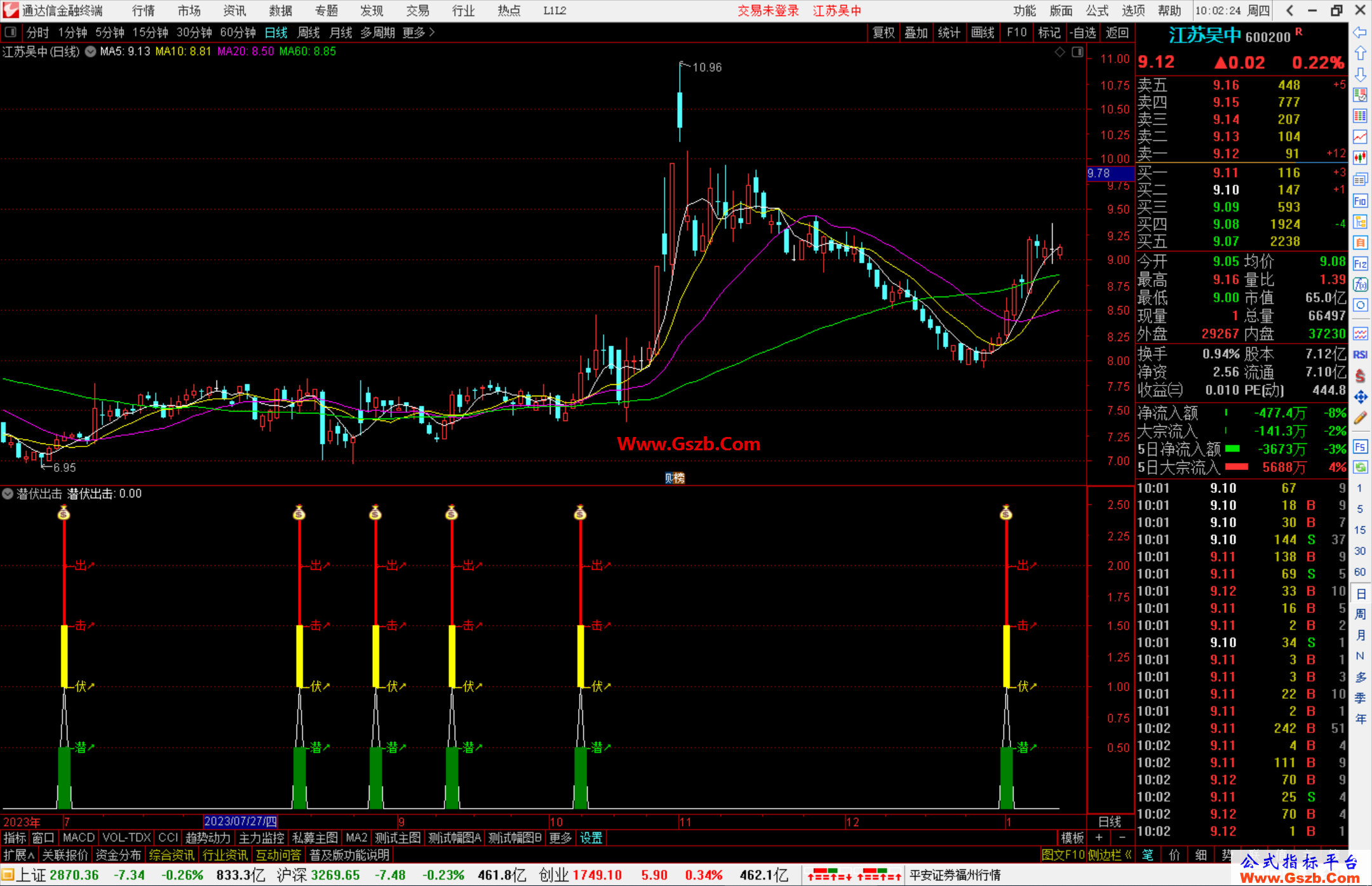Open the wavy lines indicator sidebar icon

click(1360, 334)
